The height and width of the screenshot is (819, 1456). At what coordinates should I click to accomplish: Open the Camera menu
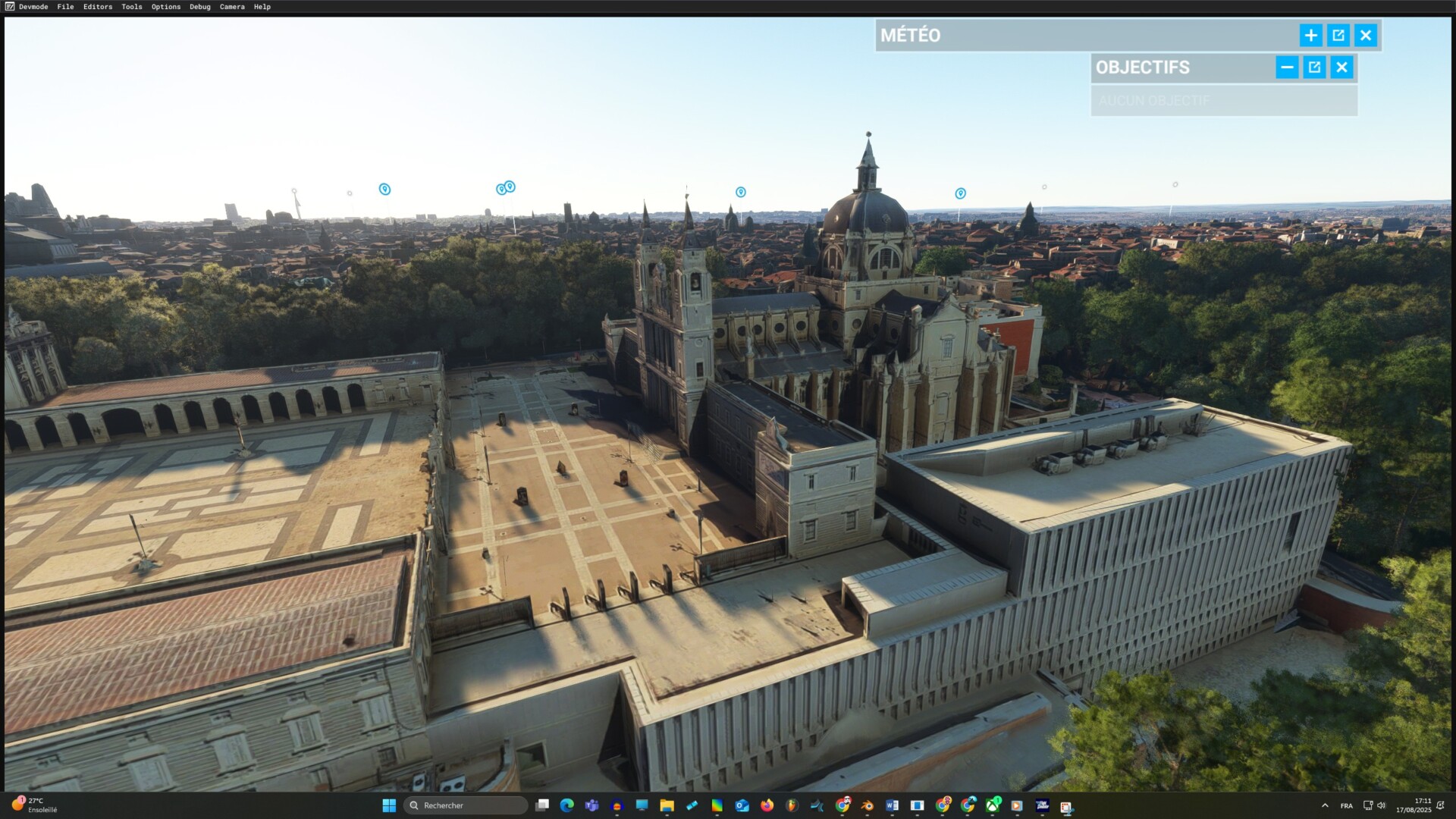click(x=232, y=7)
